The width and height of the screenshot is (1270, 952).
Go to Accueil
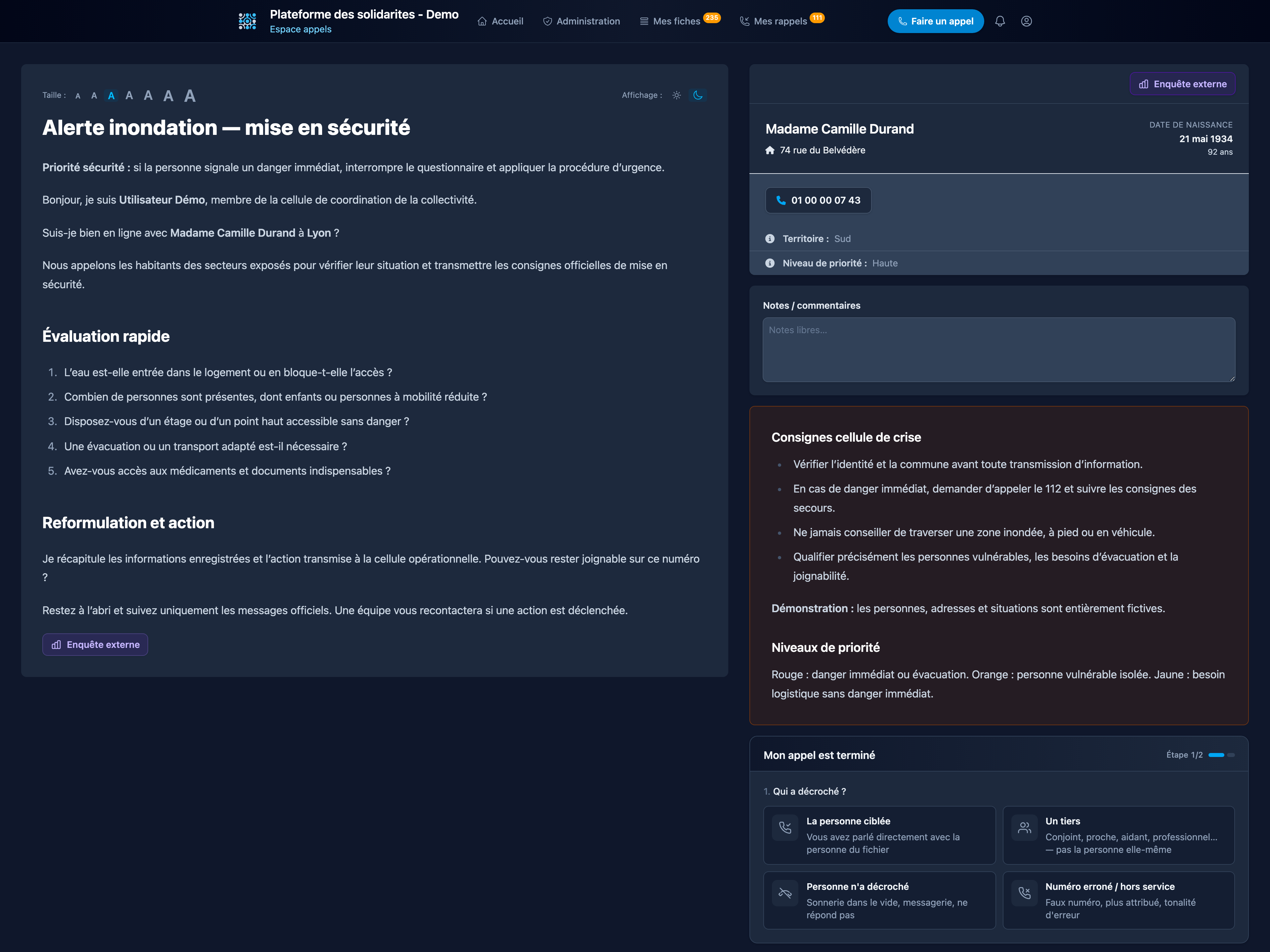(x=500, y=21)
